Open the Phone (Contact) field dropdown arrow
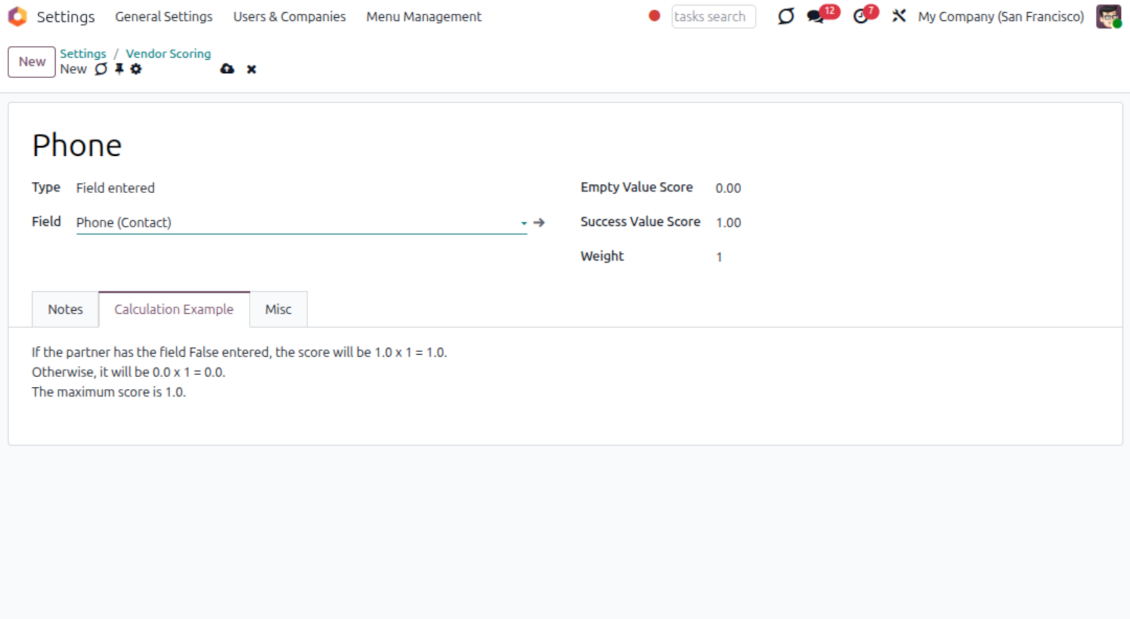This screenshot has height=619, width=1130. point(523,223)
